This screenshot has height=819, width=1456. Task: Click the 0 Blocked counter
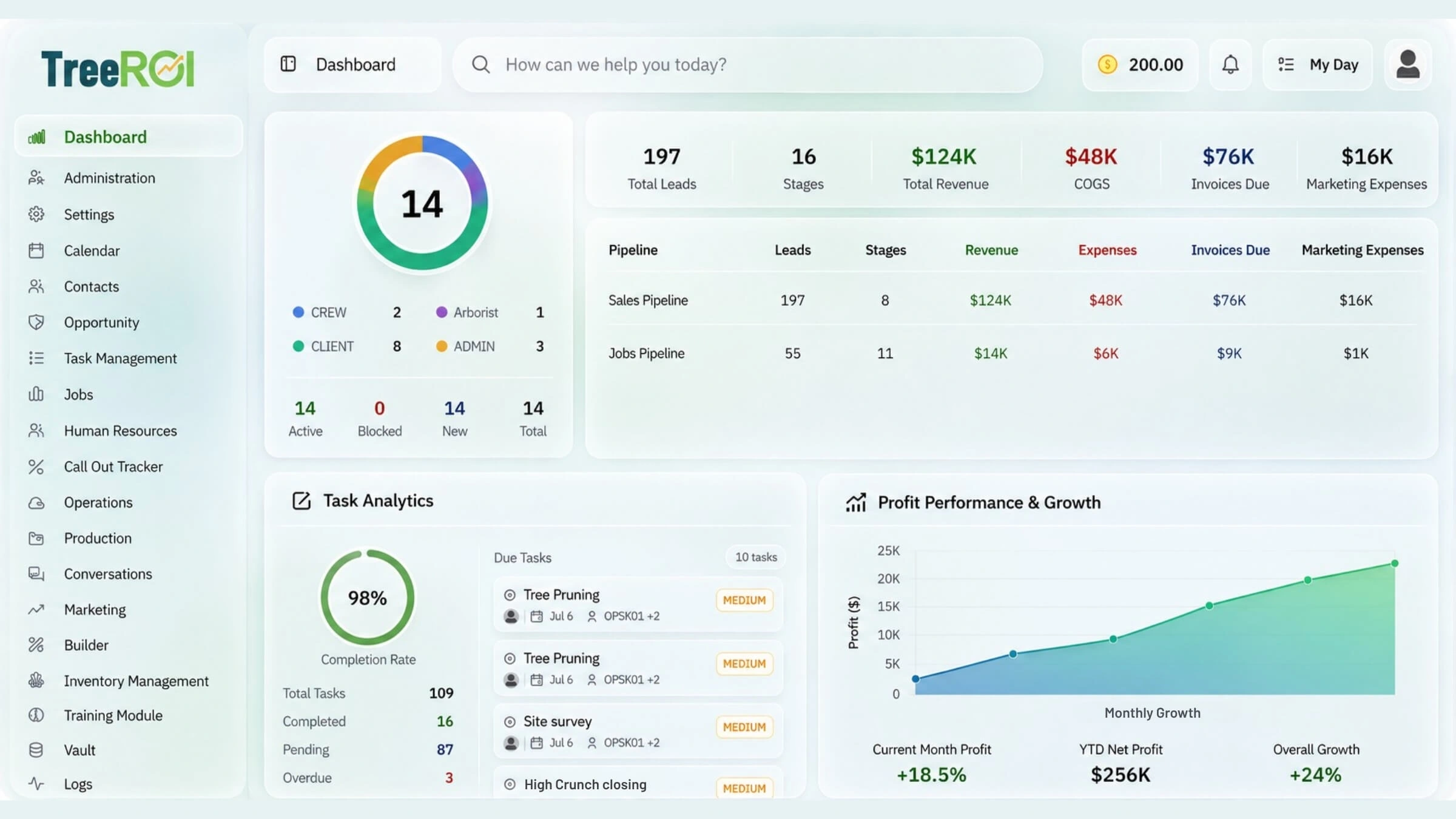click(379, 408)
